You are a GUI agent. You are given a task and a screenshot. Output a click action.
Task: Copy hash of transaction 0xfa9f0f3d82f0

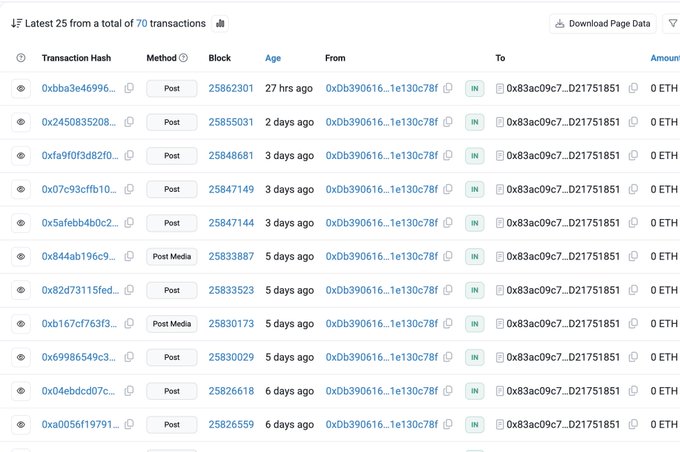coord(129,155)
